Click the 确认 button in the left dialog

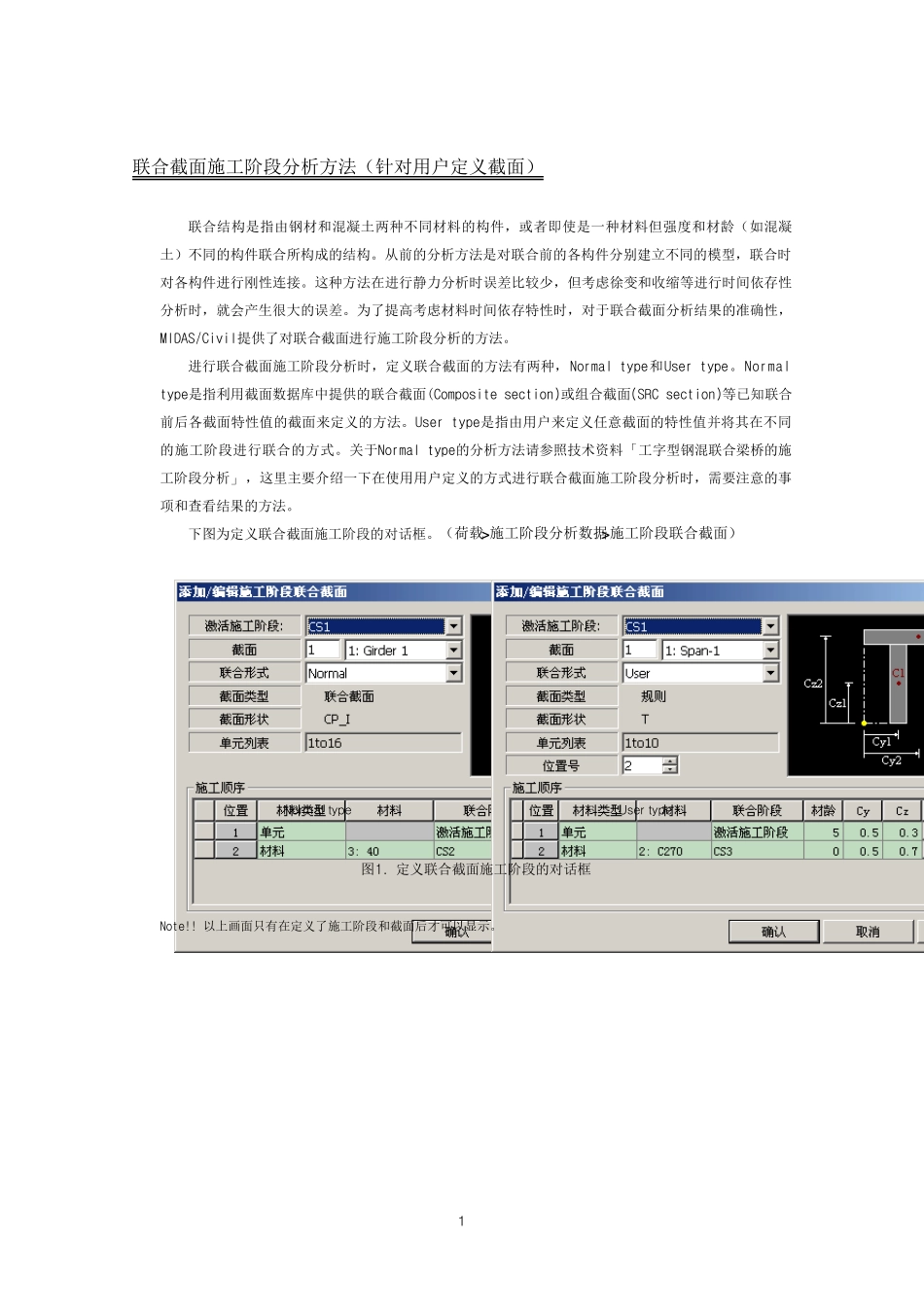[x=453, y=932]
